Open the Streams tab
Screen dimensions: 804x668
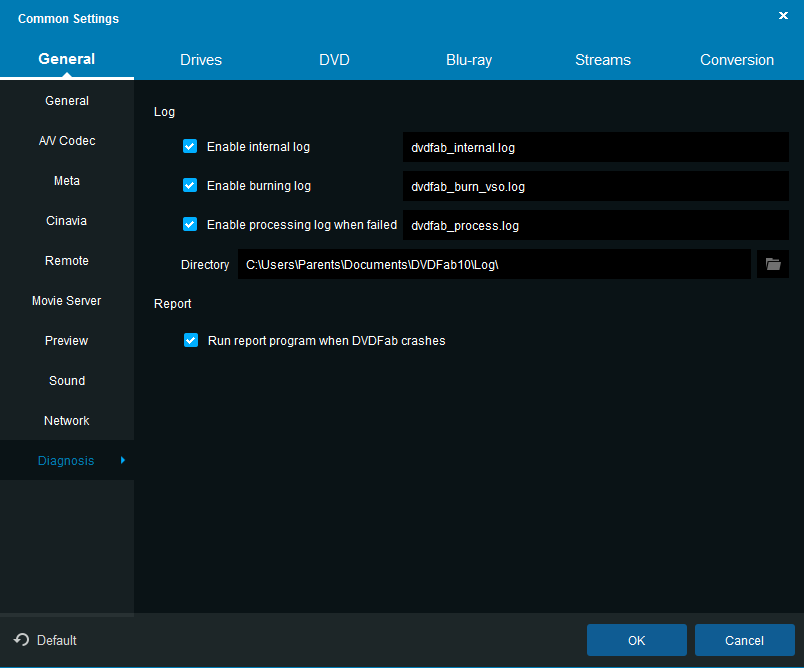pos(603,60)
